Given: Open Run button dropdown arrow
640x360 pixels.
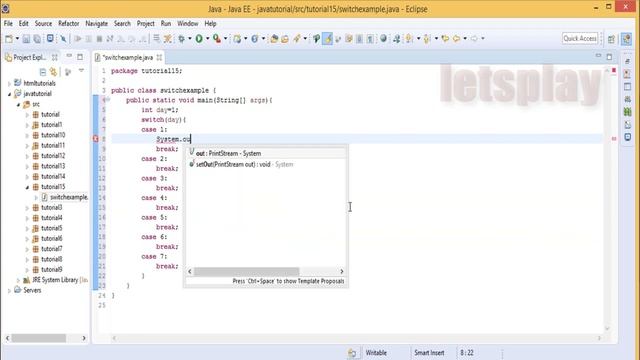Looking at the screenshot, I should coord(207,39).
